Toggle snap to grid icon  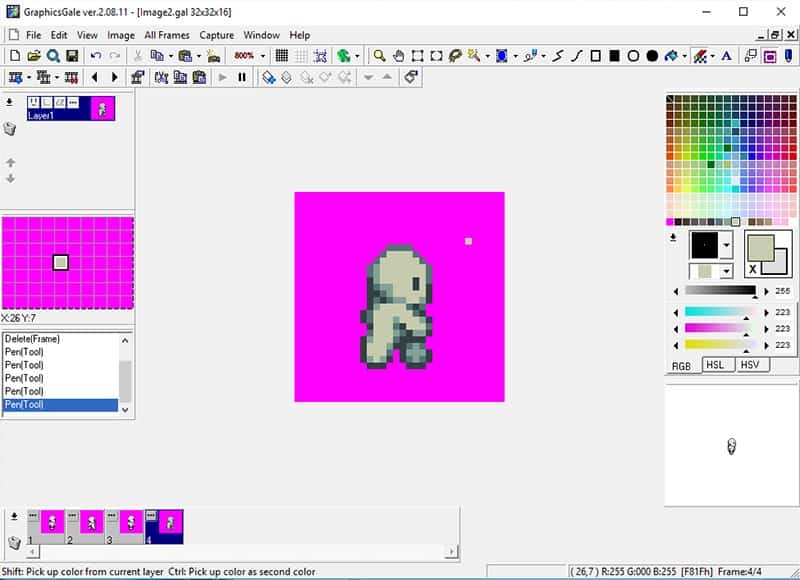(x=320, y=56)
